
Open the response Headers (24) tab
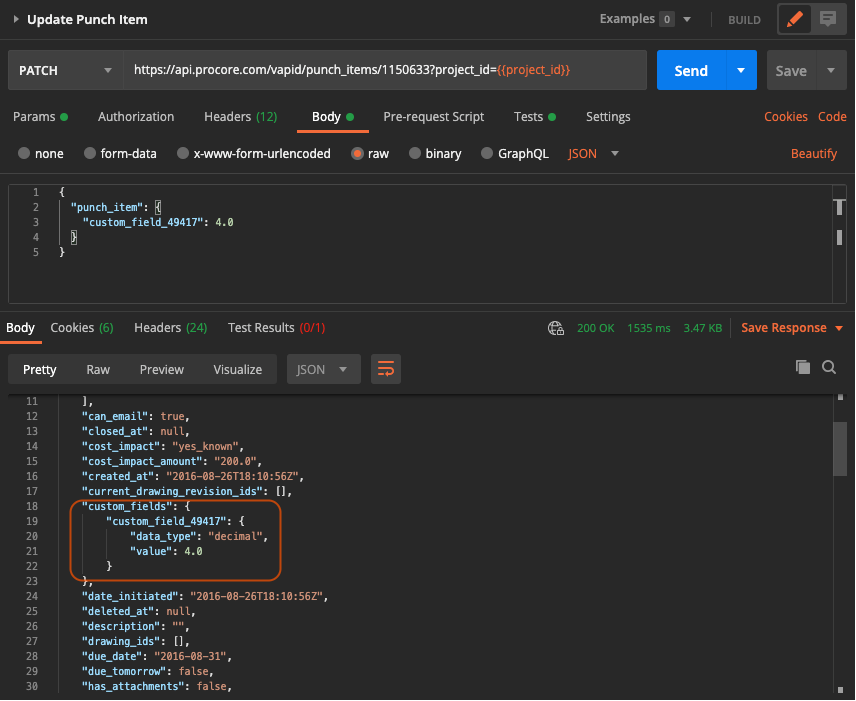170,328
